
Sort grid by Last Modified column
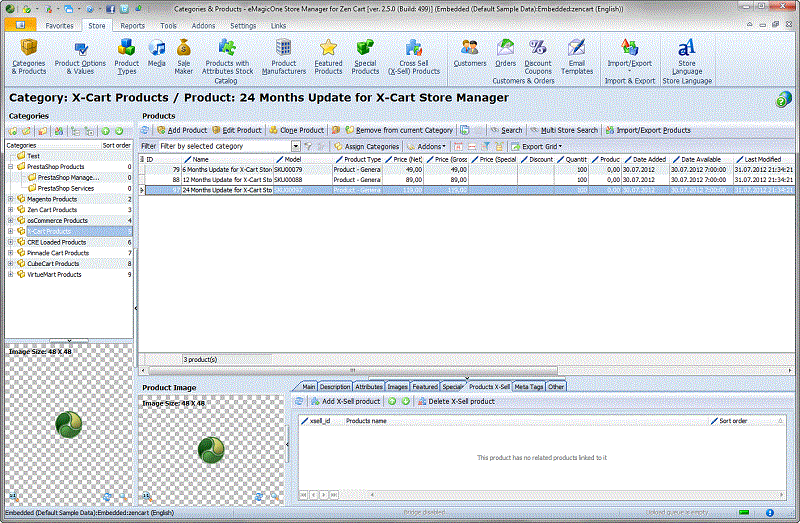(763, 159)
